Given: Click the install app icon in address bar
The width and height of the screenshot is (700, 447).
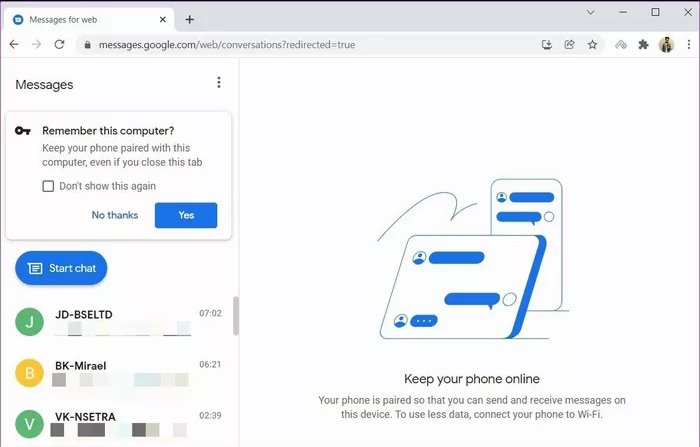Looking at the screenshot, I should [547, 44].
